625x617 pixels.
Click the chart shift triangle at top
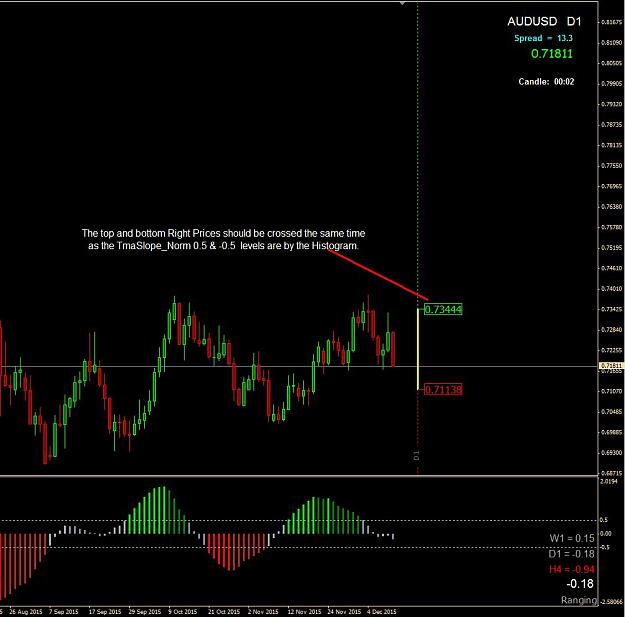coord(403,3)
